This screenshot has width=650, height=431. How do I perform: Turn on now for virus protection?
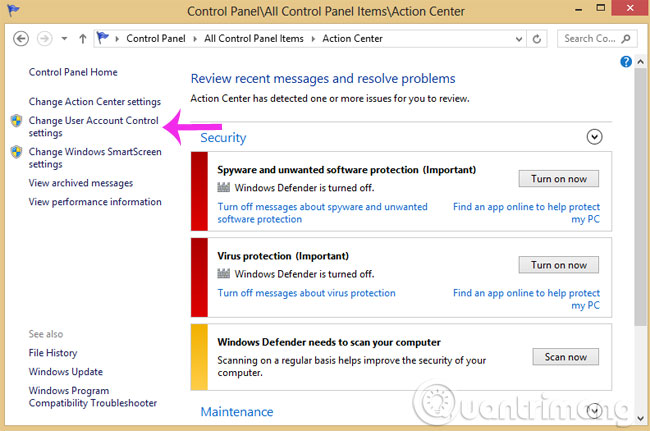click(x=558, y=265)
